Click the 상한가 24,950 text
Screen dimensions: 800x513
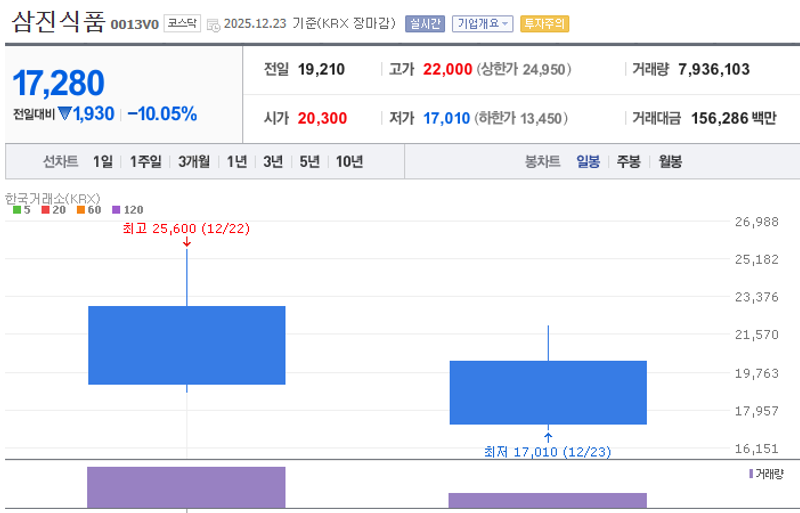point(524,69)
